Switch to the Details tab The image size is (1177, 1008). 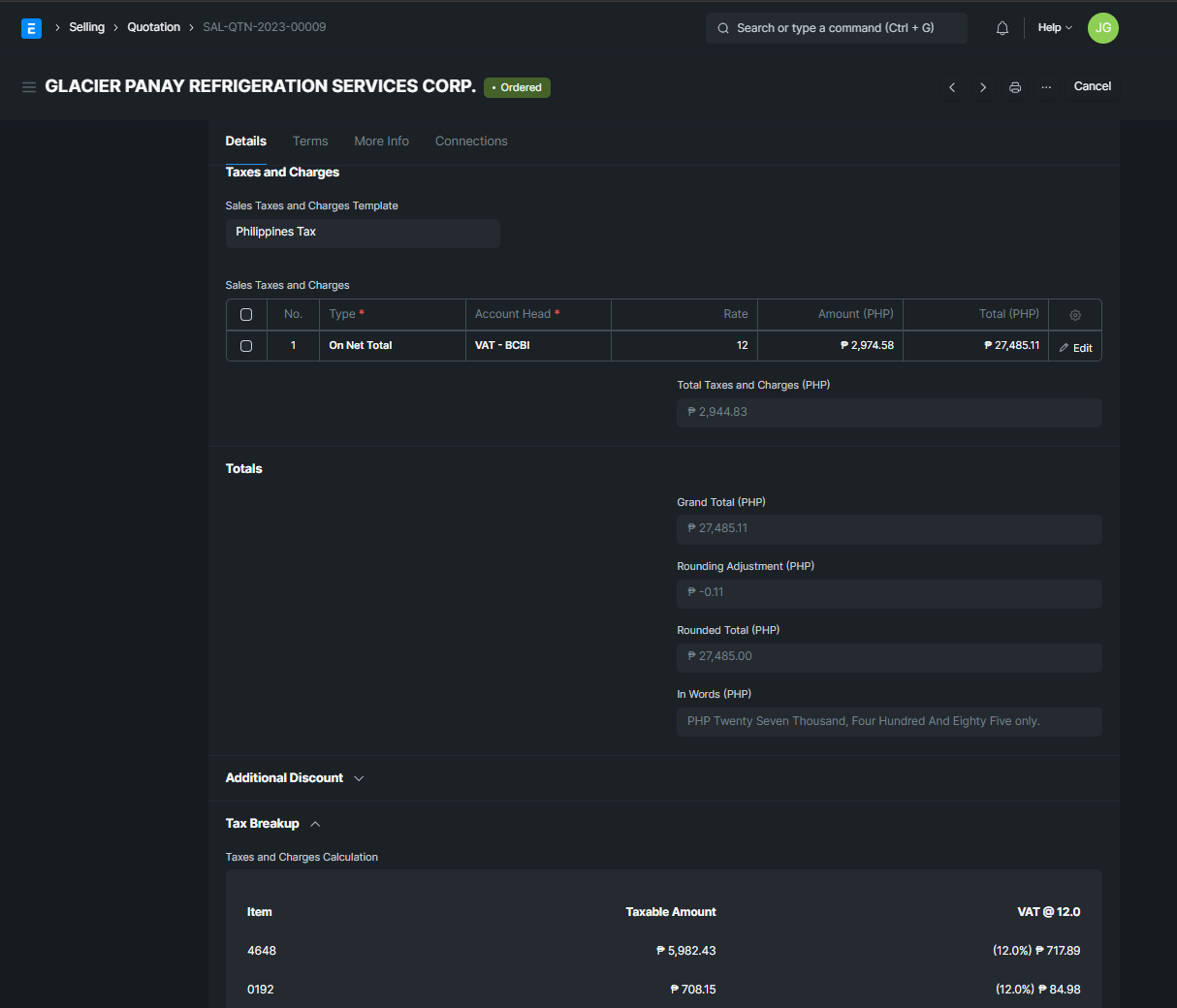(x=246, y=142)
